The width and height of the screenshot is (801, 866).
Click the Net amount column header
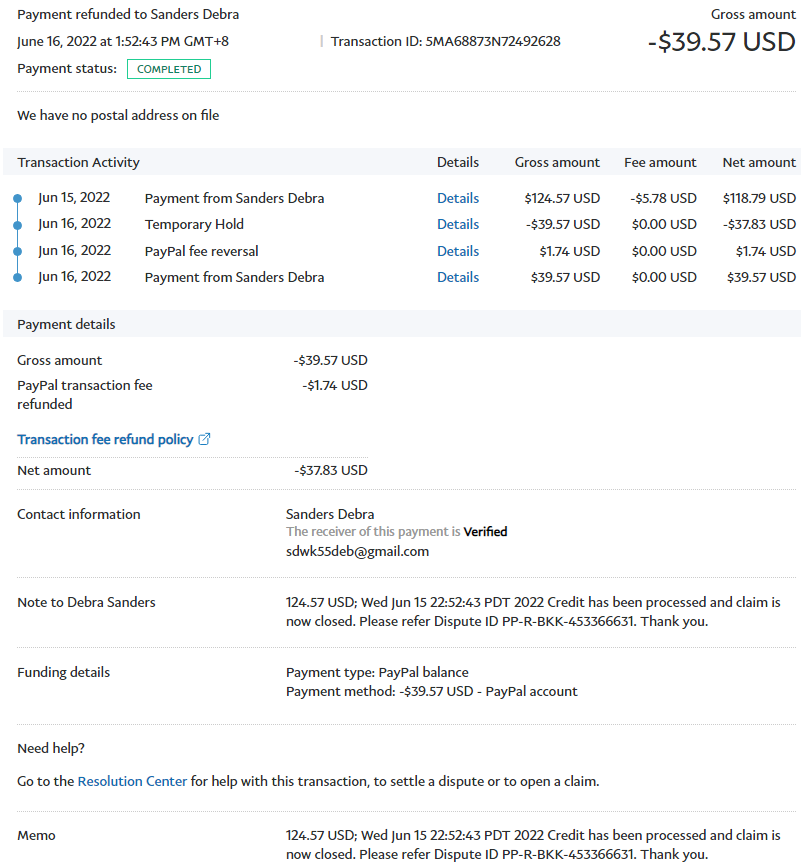759,162
